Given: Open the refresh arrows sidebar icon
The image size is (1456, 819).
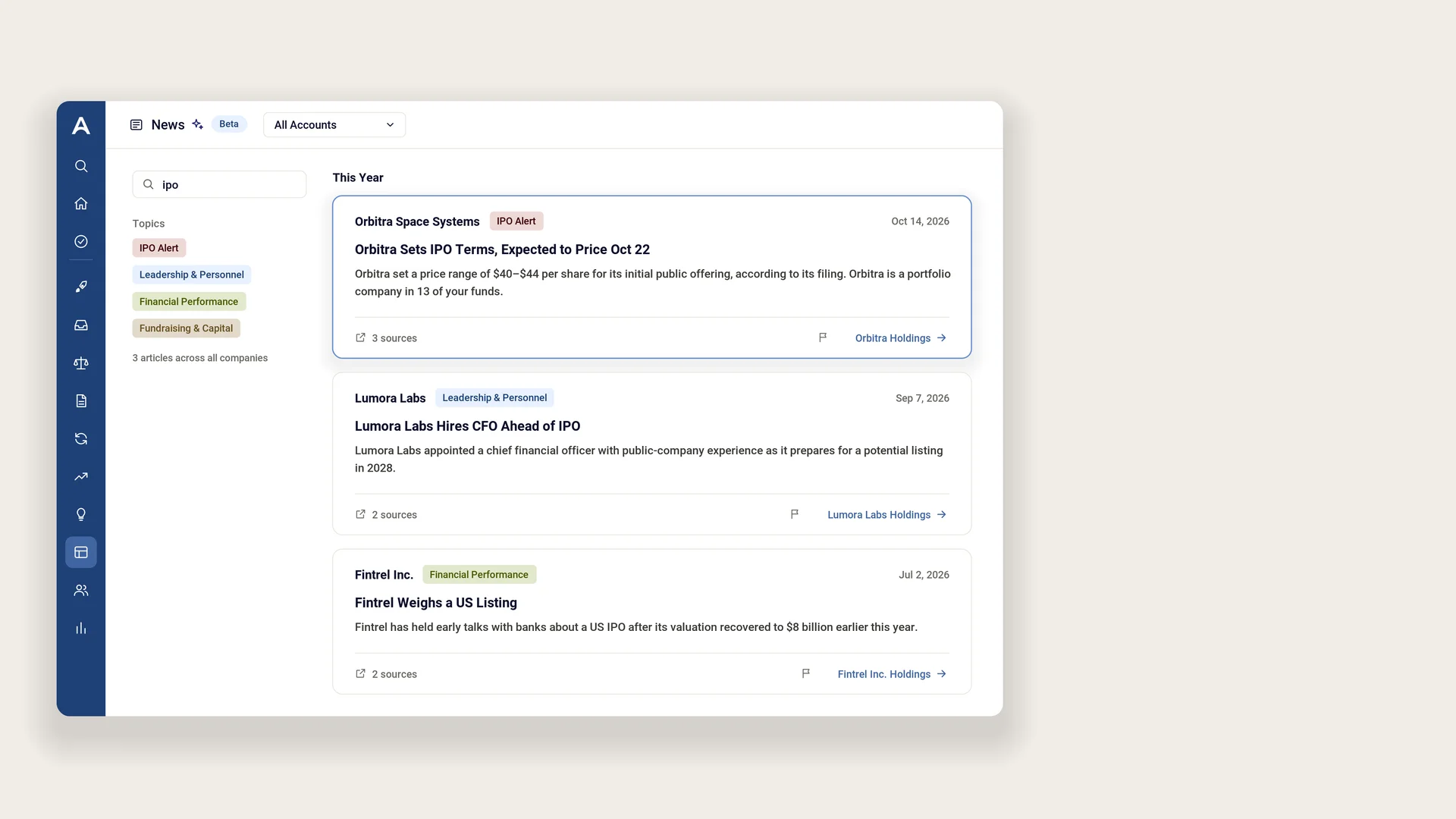Looking at the screenshot, I should click(x=81, y=439).
